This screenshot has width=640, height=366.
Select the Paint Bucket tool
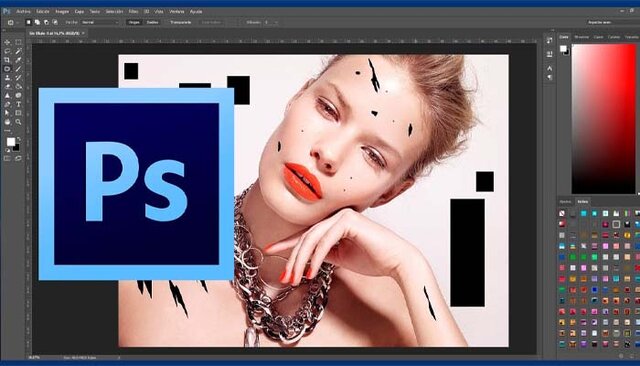[18, 87]
